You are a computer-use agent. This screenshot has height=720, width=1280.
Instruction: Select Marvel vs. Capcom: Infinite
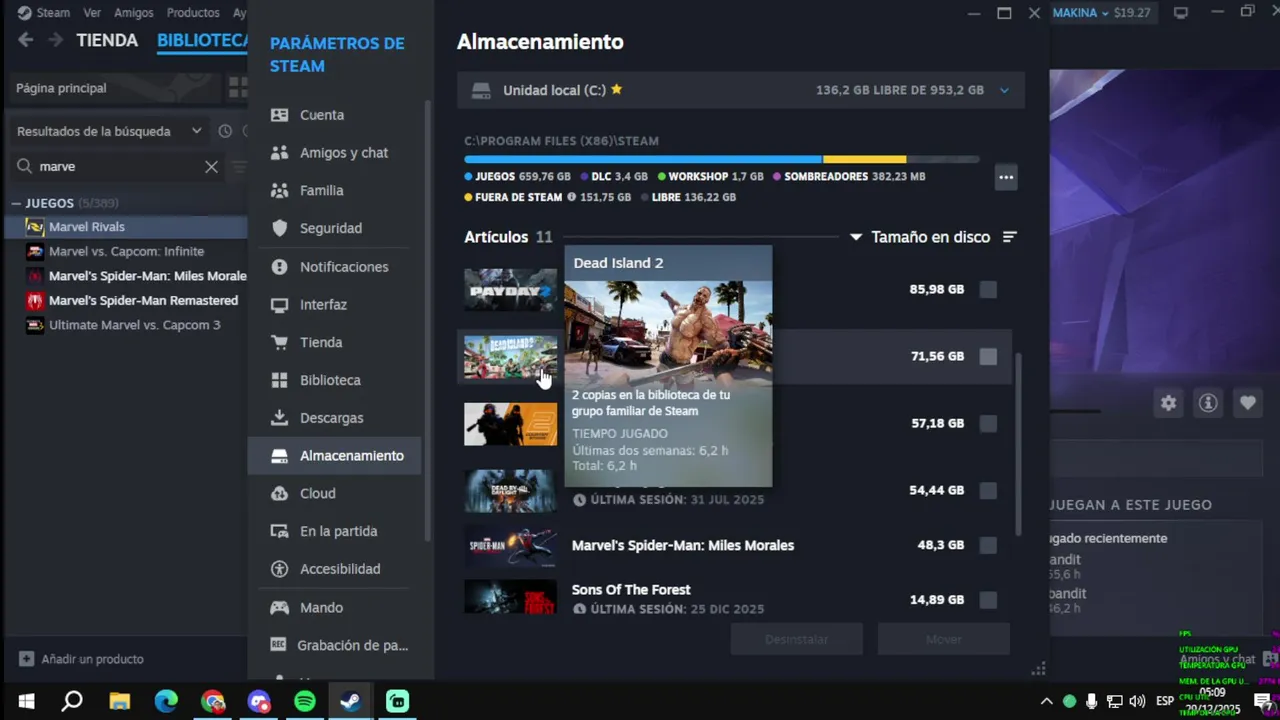click(x=124, y=252)
